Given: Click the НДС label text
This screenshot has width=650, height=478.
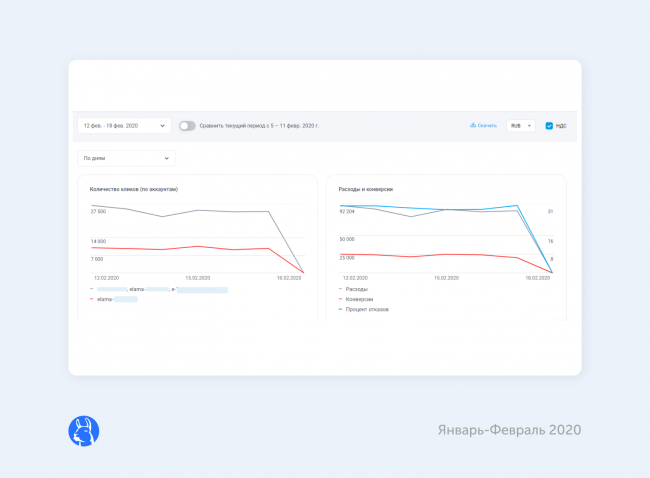Looking at the screenshot, I should coord(561,126).
